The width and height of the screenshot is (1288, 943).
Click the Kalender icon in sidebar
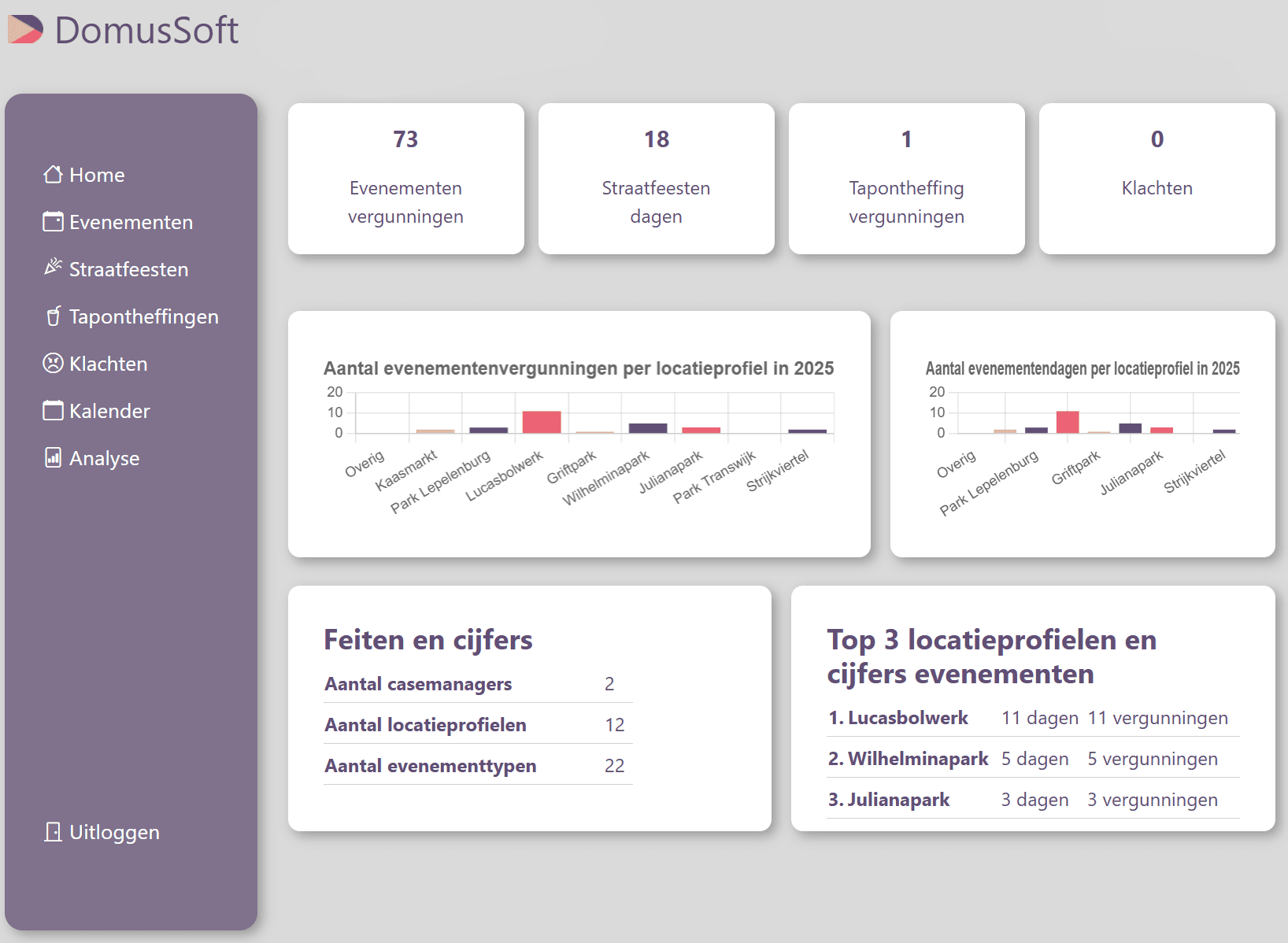click(53, 410)
